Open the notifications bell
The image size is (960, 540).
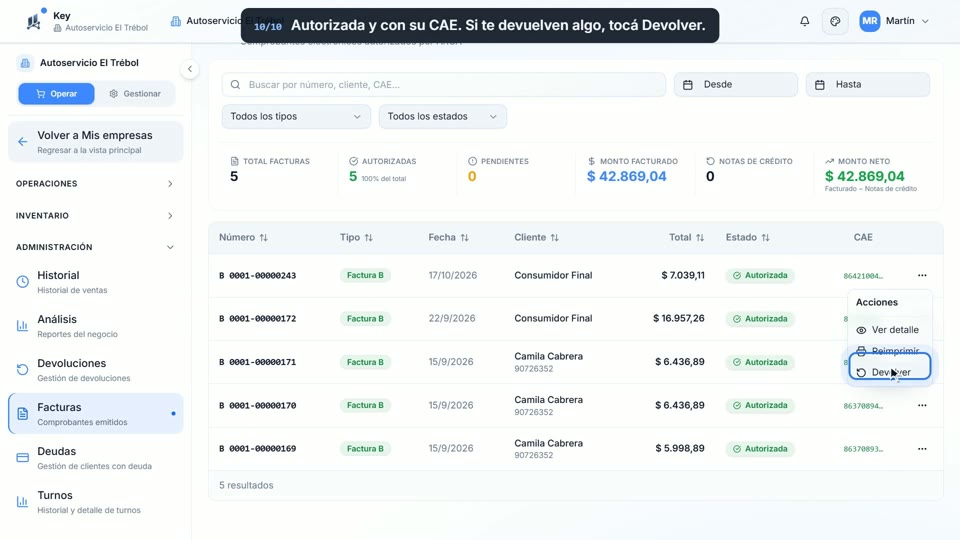point(804,21)
